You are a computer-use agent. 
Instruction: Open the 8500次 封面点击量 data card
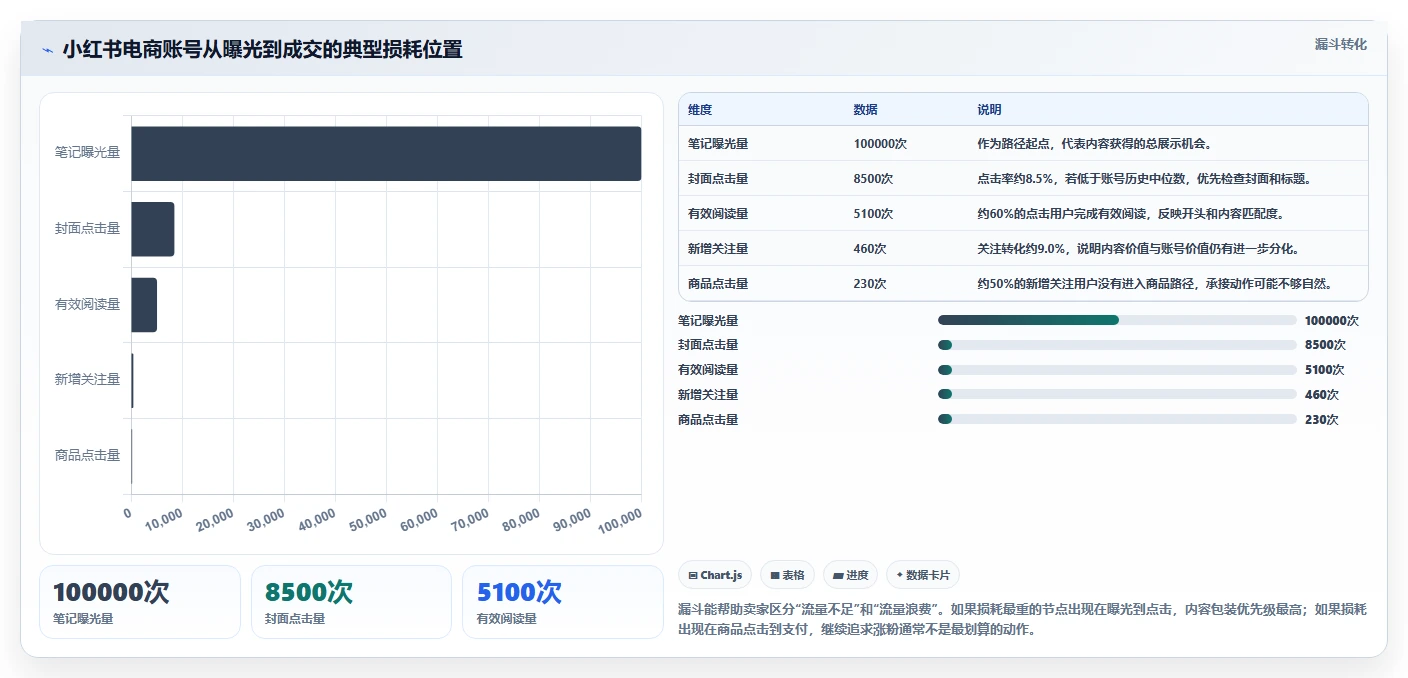[x=352, y=602]
